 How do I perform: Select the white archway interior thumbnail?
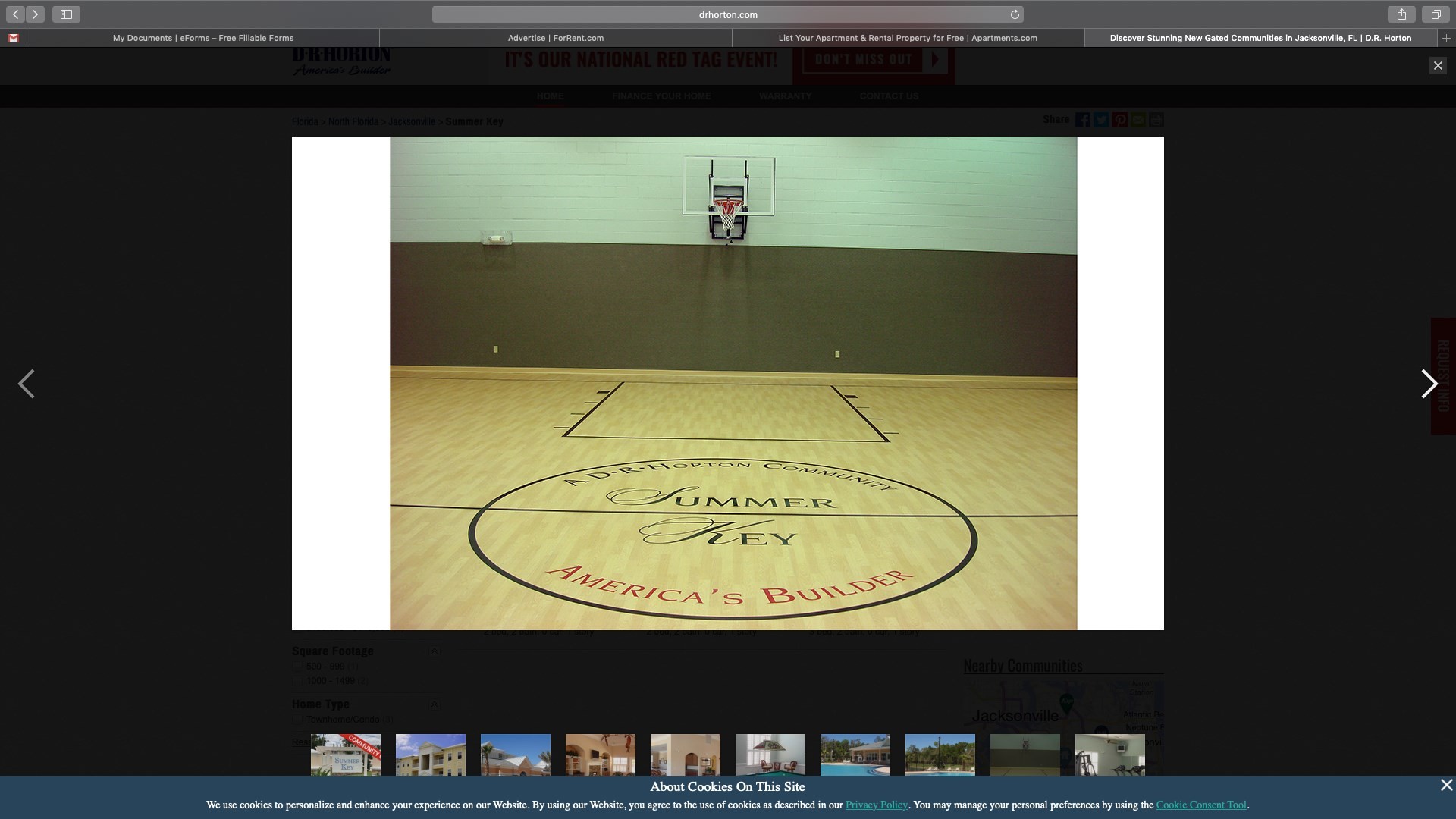tap(686, 755)
